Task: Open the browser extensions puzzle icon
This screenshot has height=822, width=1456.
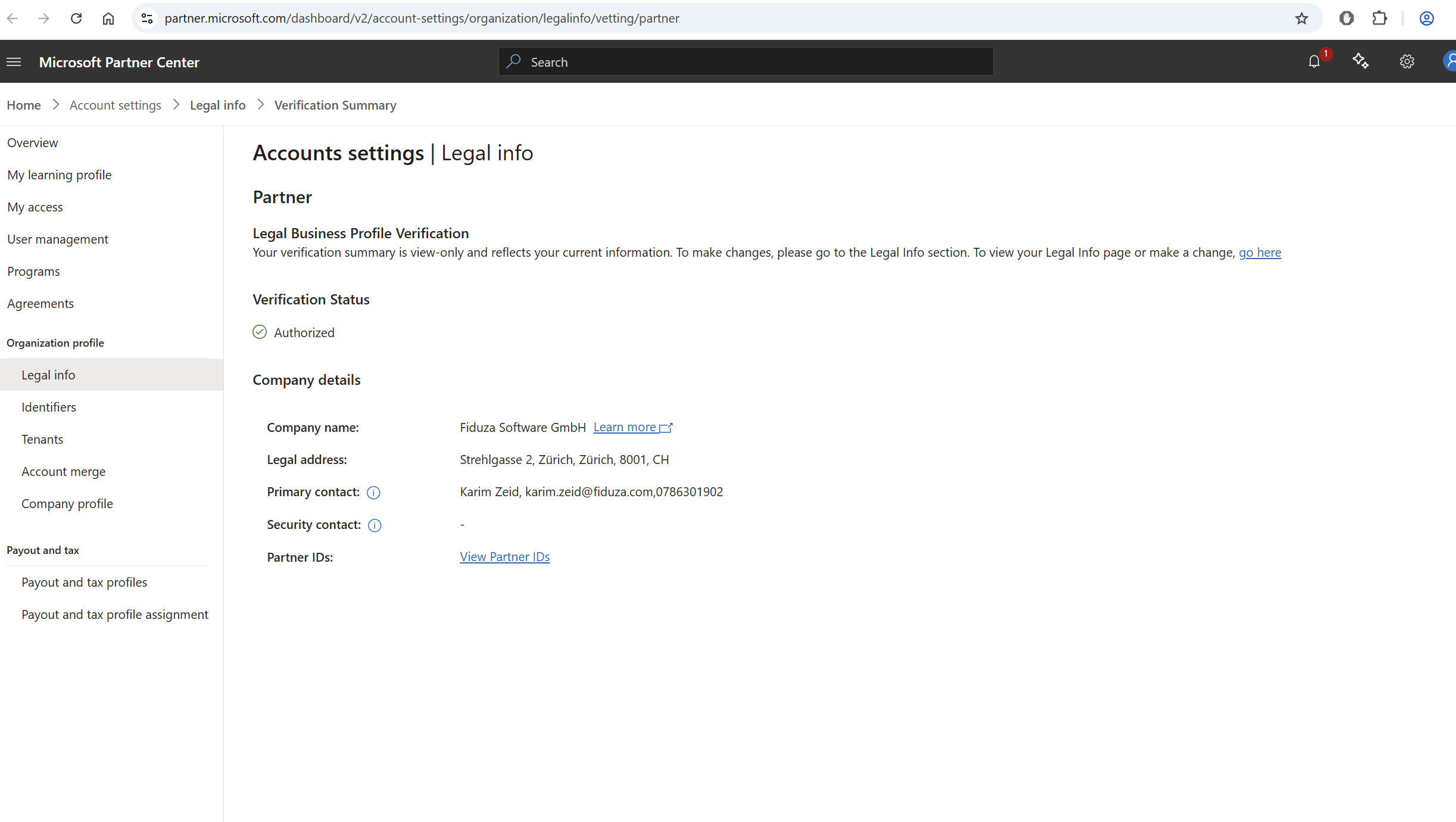Action: point(1379,18)
